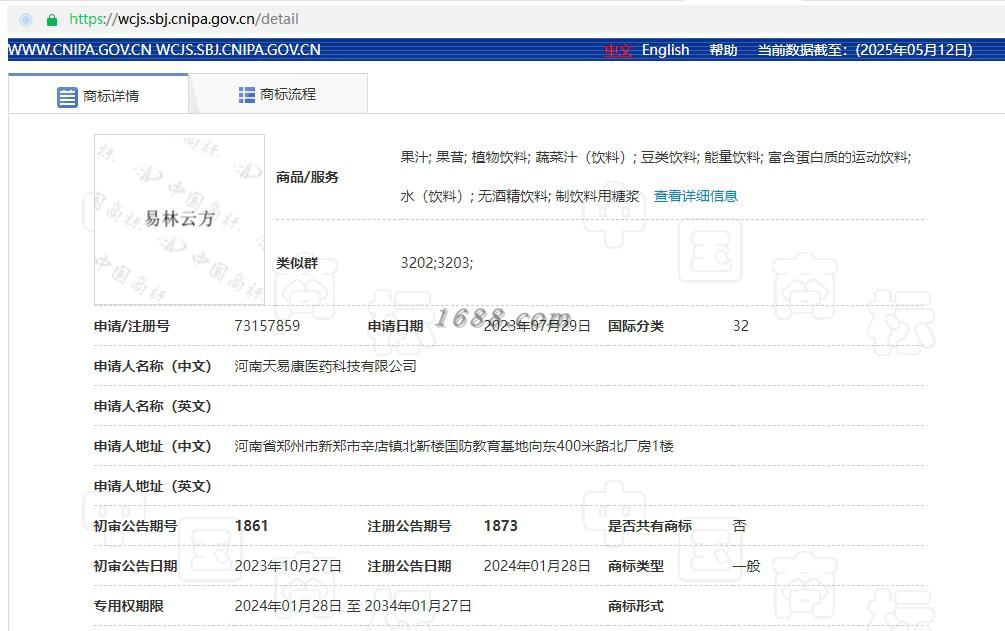This screenshot has width=1005, height=631.
Task: Click the data cutoff date 2025年05月12日
Action: (914, 50)
